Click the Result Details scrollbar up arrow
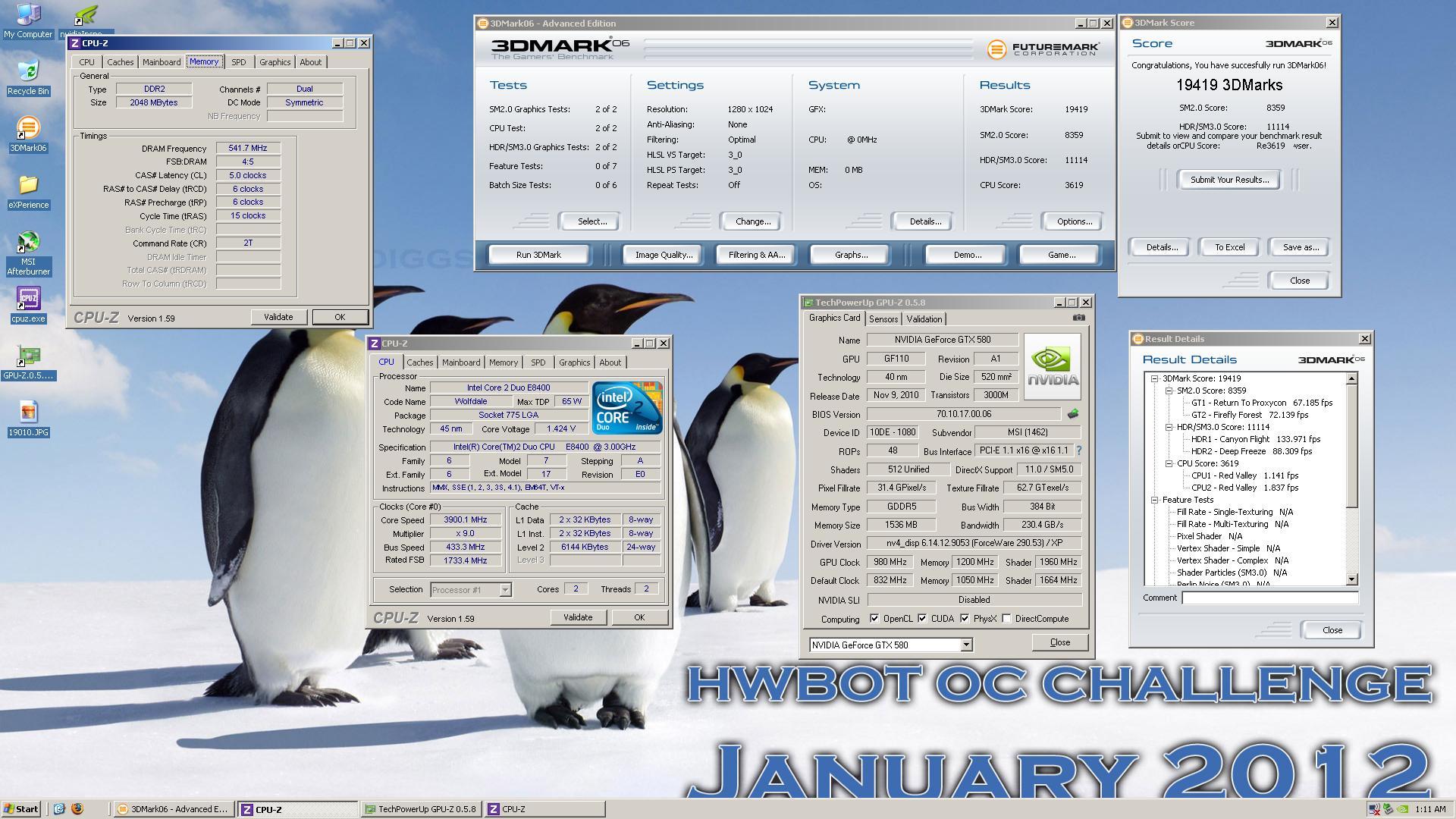Viewport: 1456px width, 819px height. pos(1351,378)
